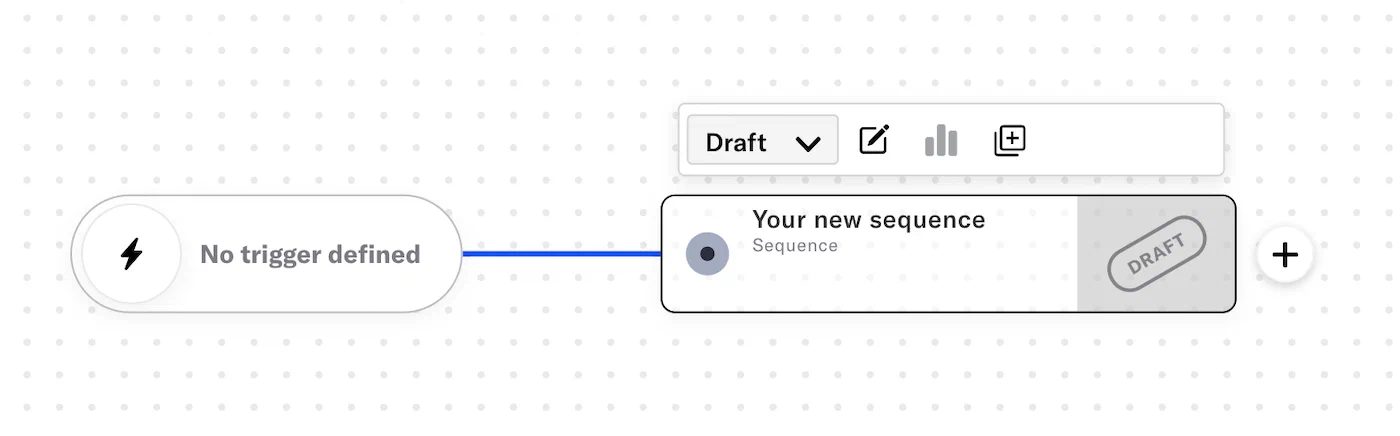Click empty dotted canvas below trigger node

coord(265,370)
